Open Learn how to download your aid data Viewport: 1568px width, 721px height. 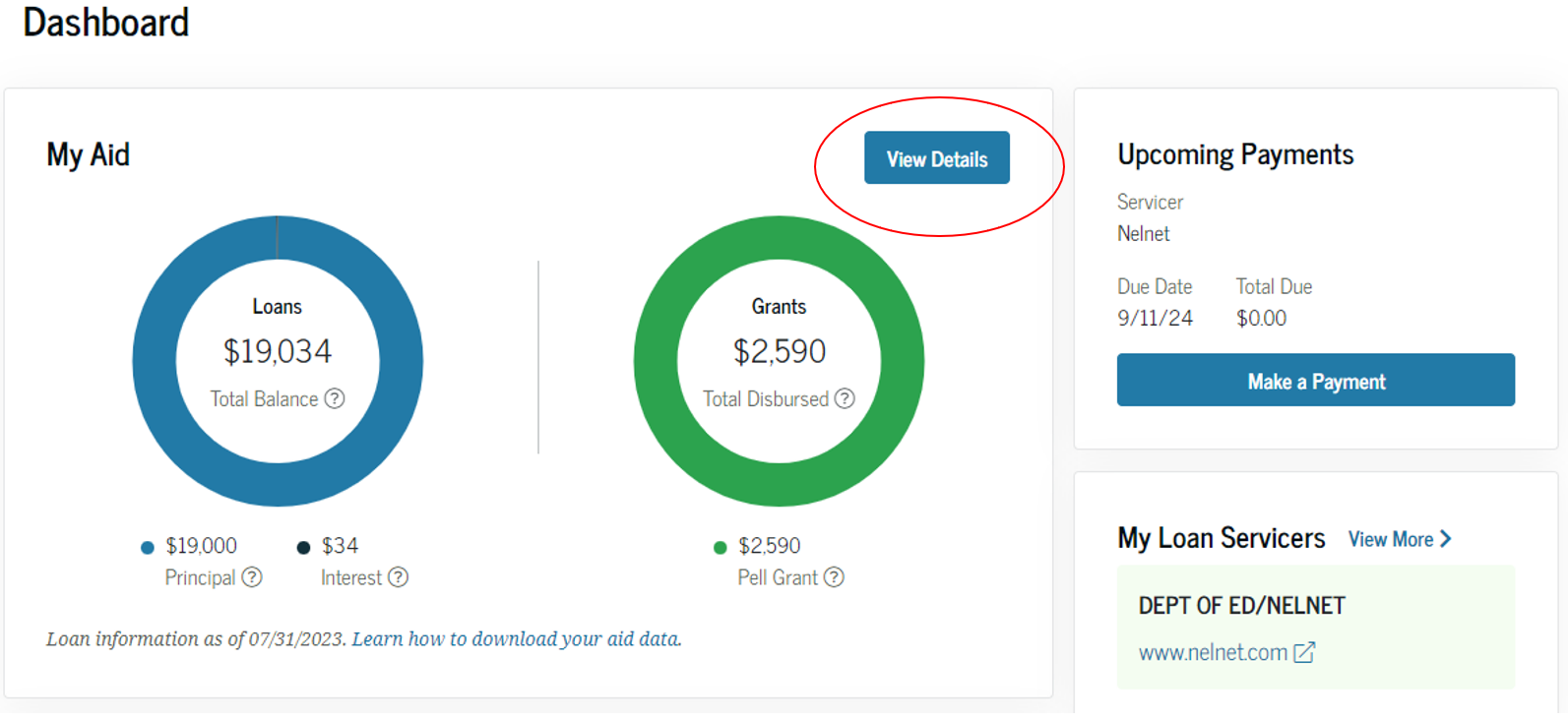point(516,639)
